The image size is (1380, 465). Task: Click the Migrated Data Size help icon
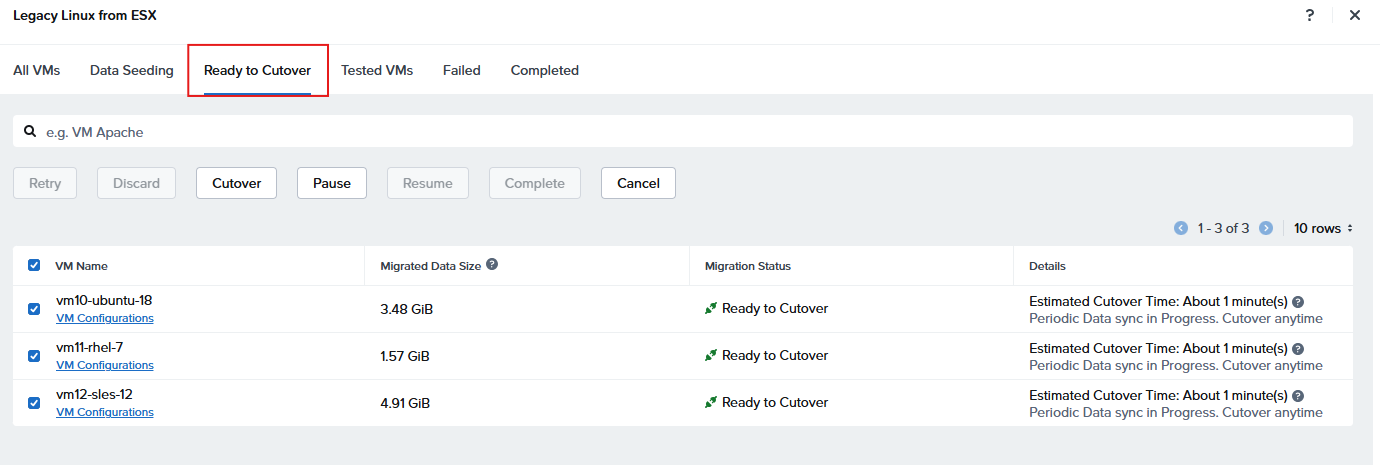(491, 265)
